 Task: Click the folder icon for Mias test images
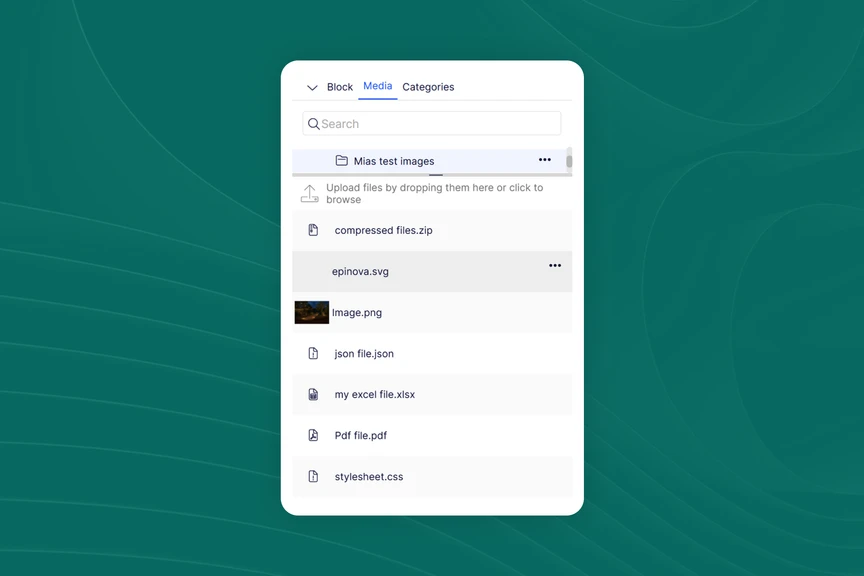click(x=341, y=161)
